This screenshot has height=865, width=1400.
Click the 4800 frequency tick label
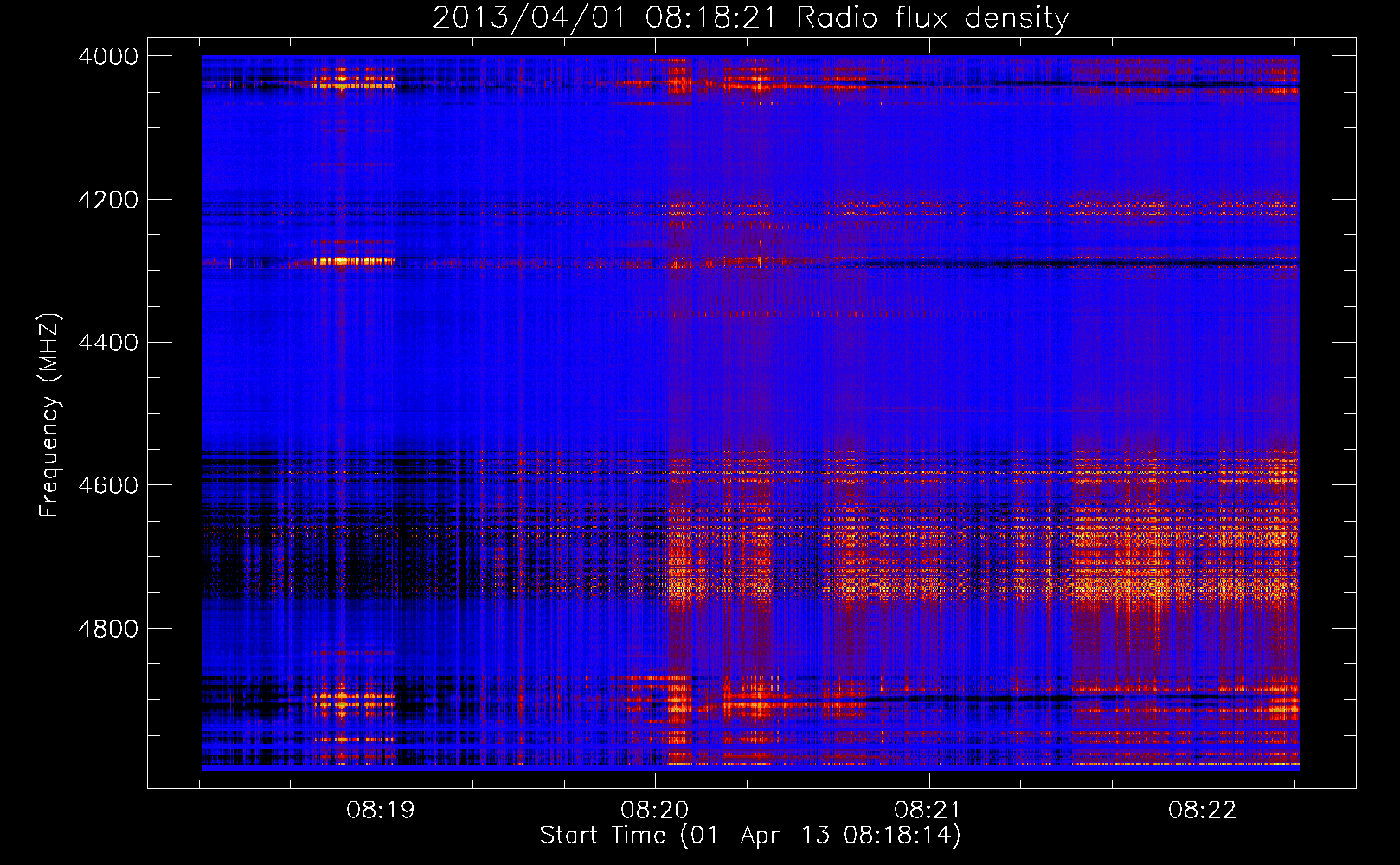tap(108, 628)
